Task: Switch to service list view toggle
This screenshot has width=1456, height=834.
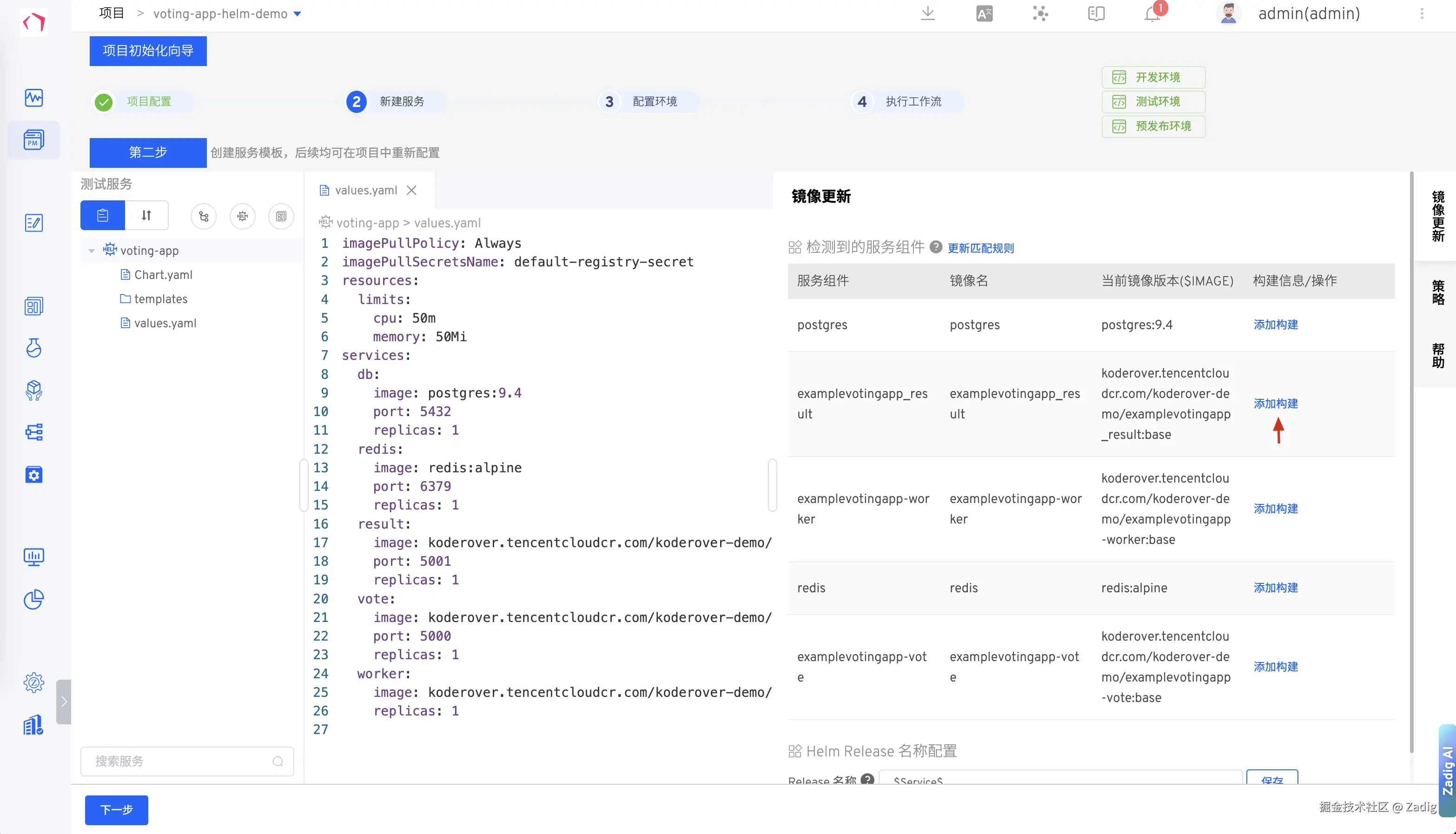Action: pyautogui.click(x=103, y=215)
